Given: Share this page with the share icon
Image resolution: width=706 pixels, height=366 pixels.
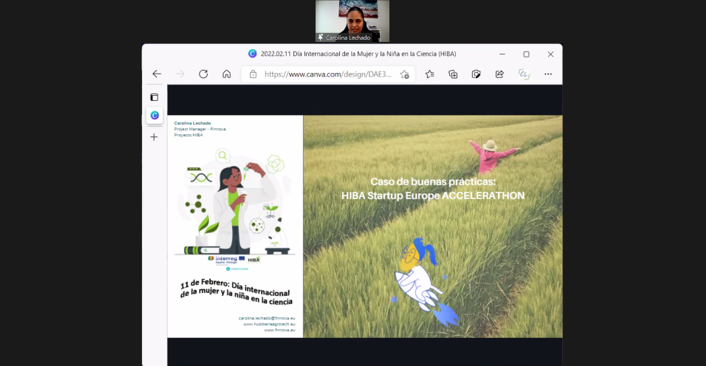Looking at the screenshot, I should [x=499, y=74].
